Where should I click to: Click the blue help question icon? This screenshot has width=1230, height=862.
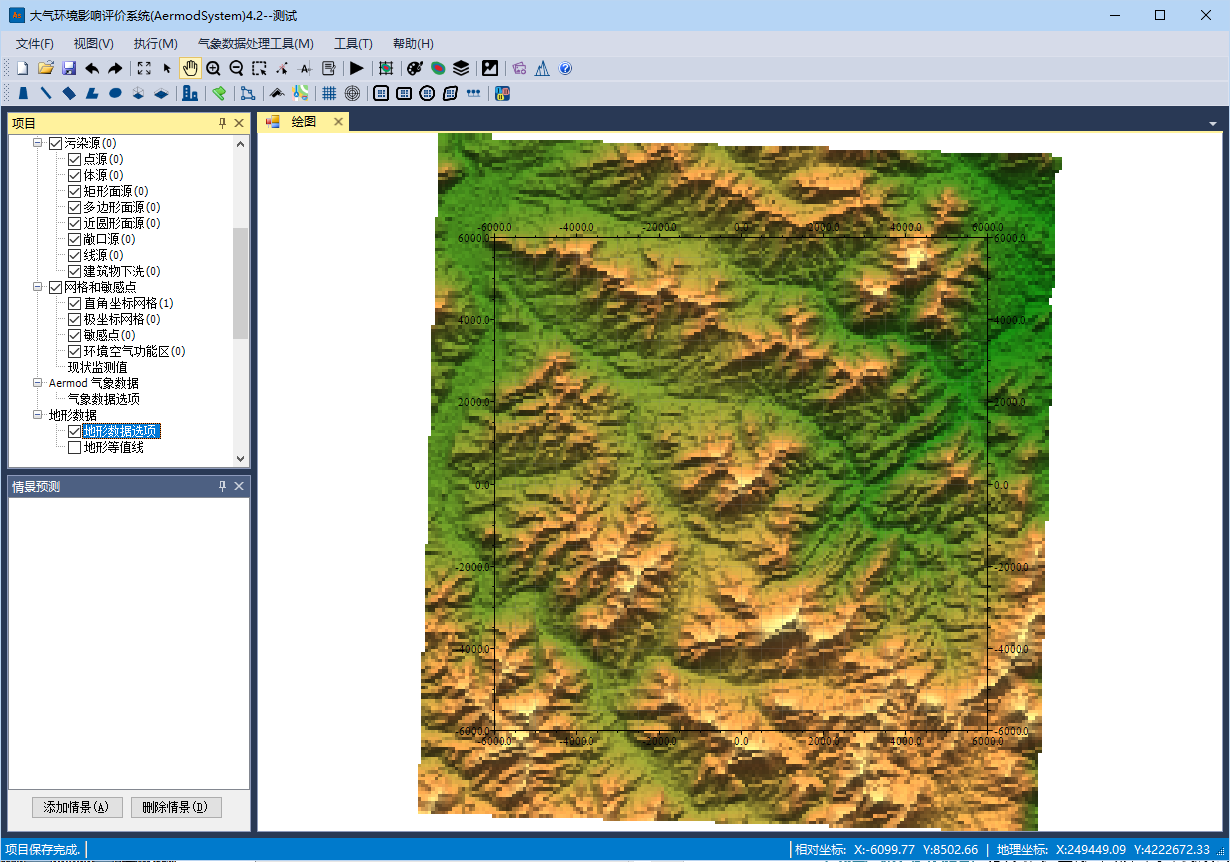click(565, 68)
